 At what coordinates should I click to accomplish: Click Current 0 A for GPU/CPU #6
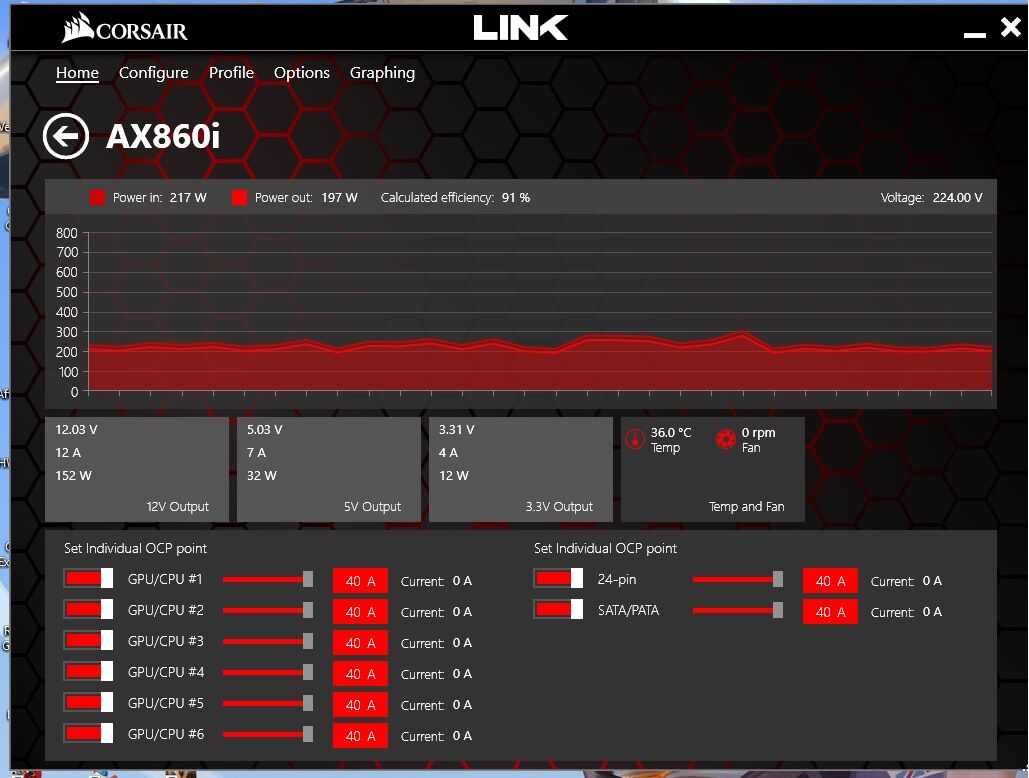coord(436,736)
